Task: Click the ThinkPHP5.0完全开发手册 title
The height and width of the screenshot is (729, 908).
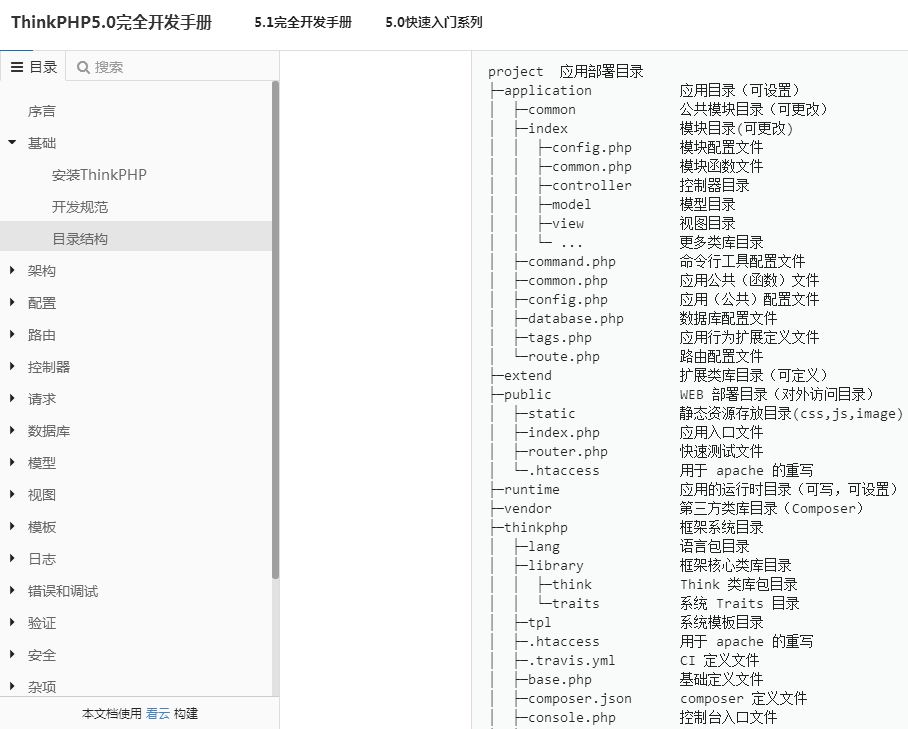Action: [x=112, y=22]
